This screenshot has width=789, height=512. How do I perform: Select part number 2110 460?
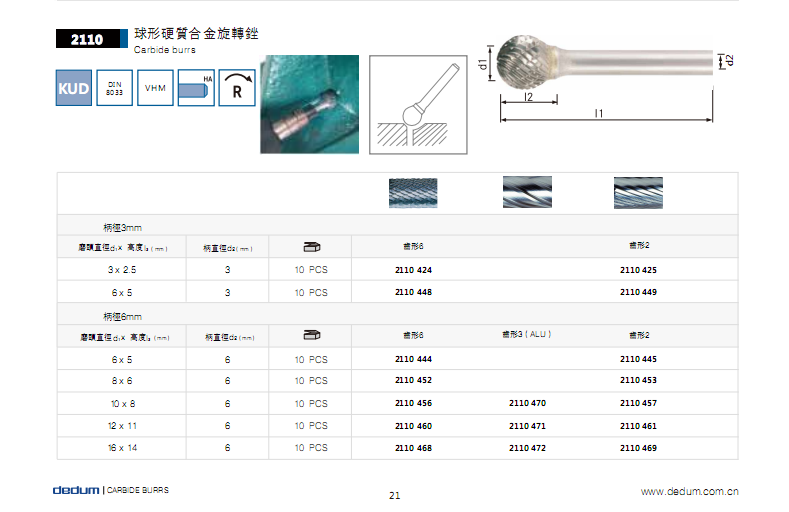(x=413, y=426)
